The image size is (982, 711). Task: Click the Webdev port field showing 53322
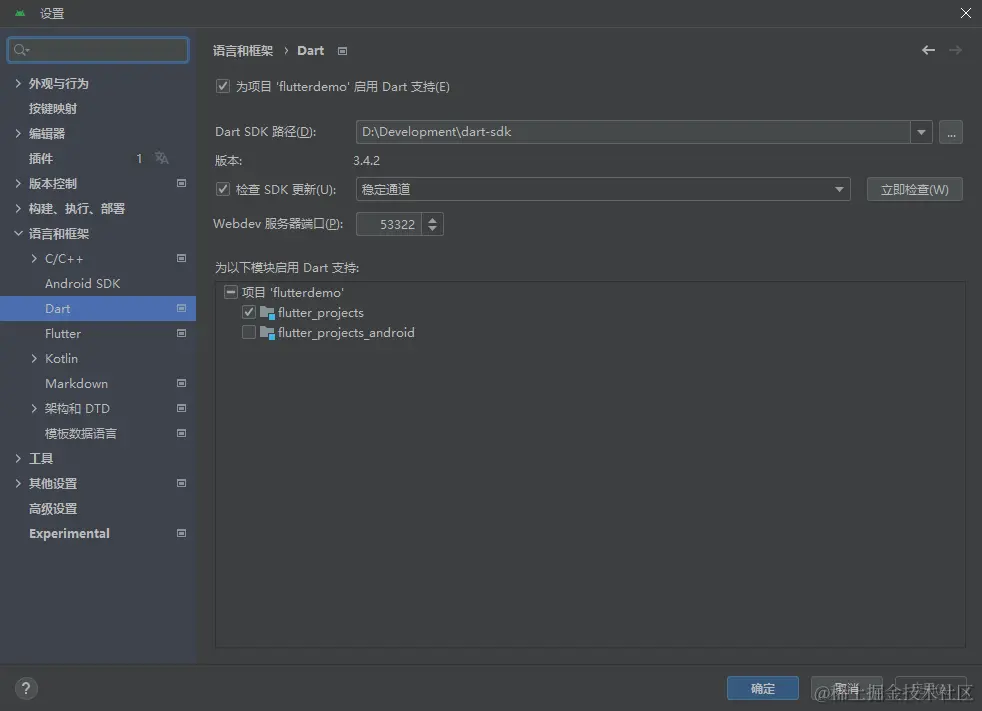389,224
